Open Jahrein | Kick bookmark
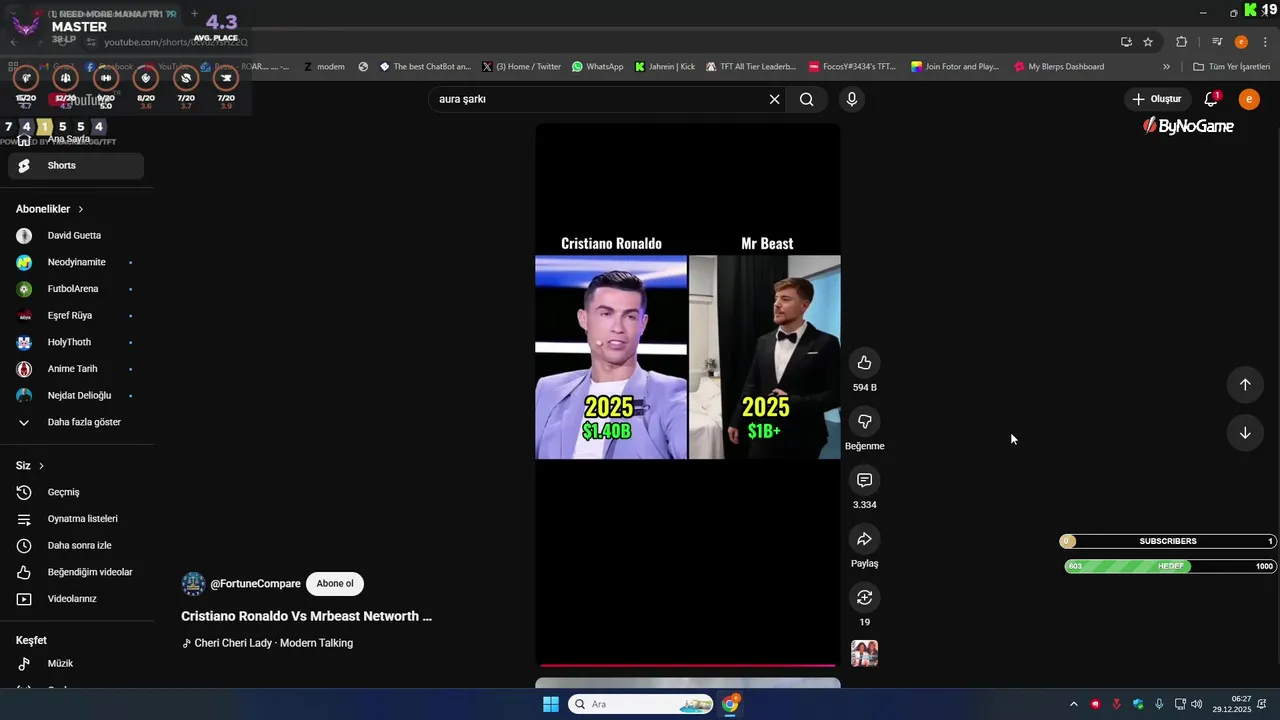 pos(664,67)
